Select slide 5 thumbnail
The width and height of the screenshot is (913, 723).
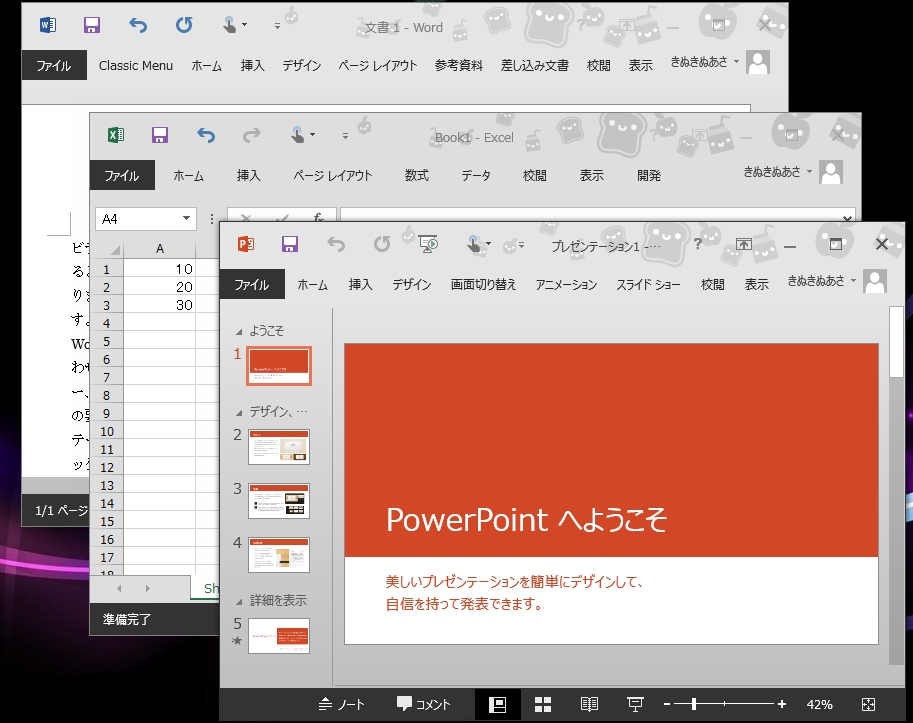pos(279,636)
